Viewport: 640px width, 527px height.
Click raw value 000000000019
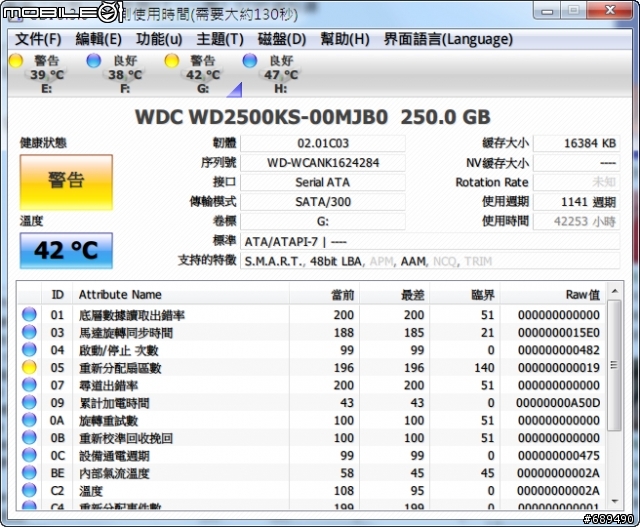click(x=559, y=368)
